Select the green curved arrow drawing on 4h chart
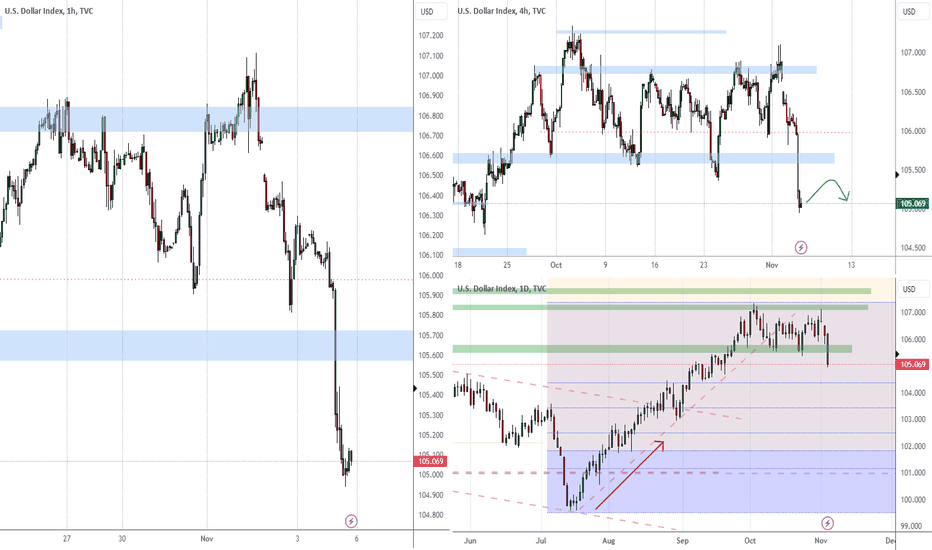 (x=828, y=191)
